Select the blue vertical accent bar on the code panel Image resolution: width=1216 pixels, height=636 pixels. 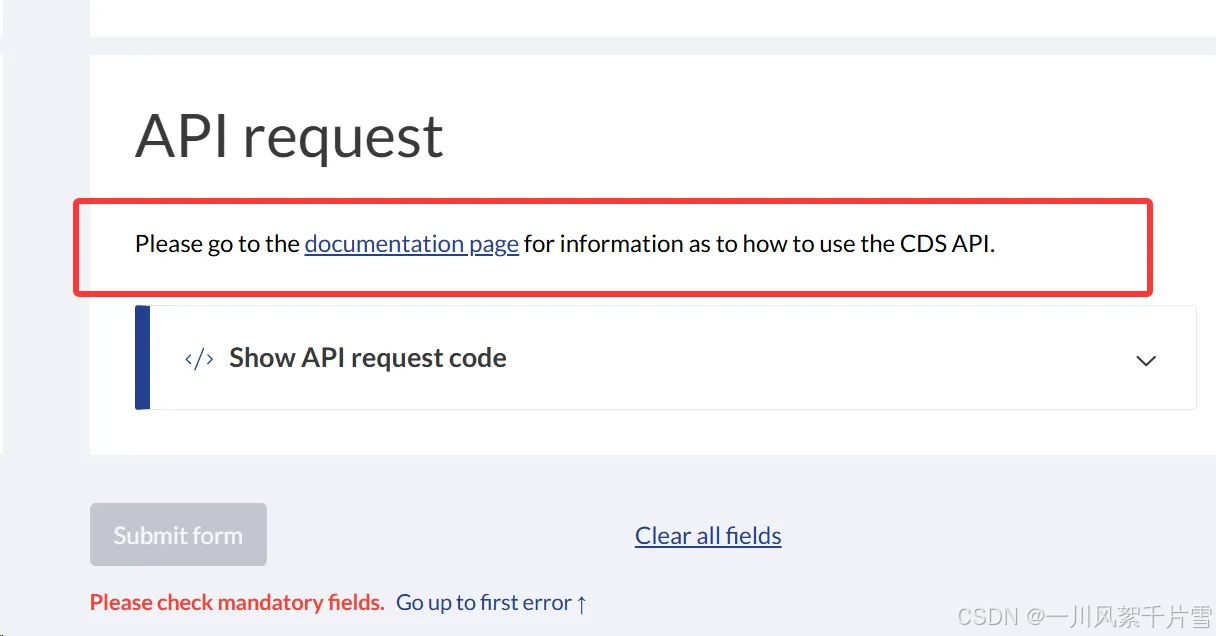142,358
